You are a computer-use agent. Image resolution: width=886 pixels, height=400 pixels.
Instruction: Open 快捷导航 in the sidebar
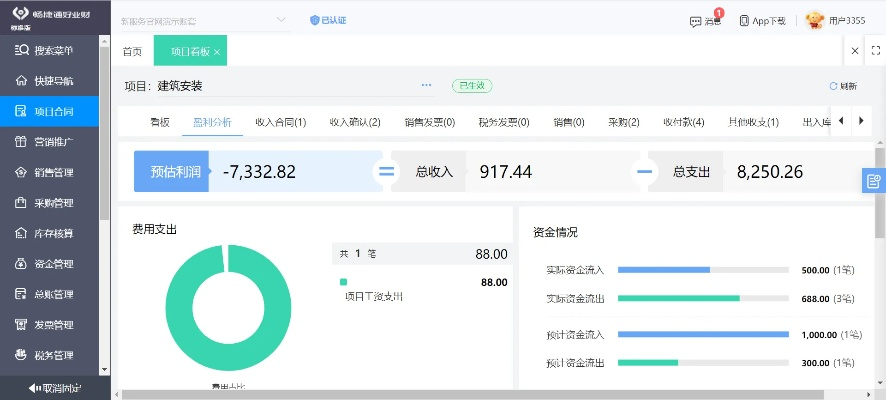pyautogui.click(x=50, y=81)
